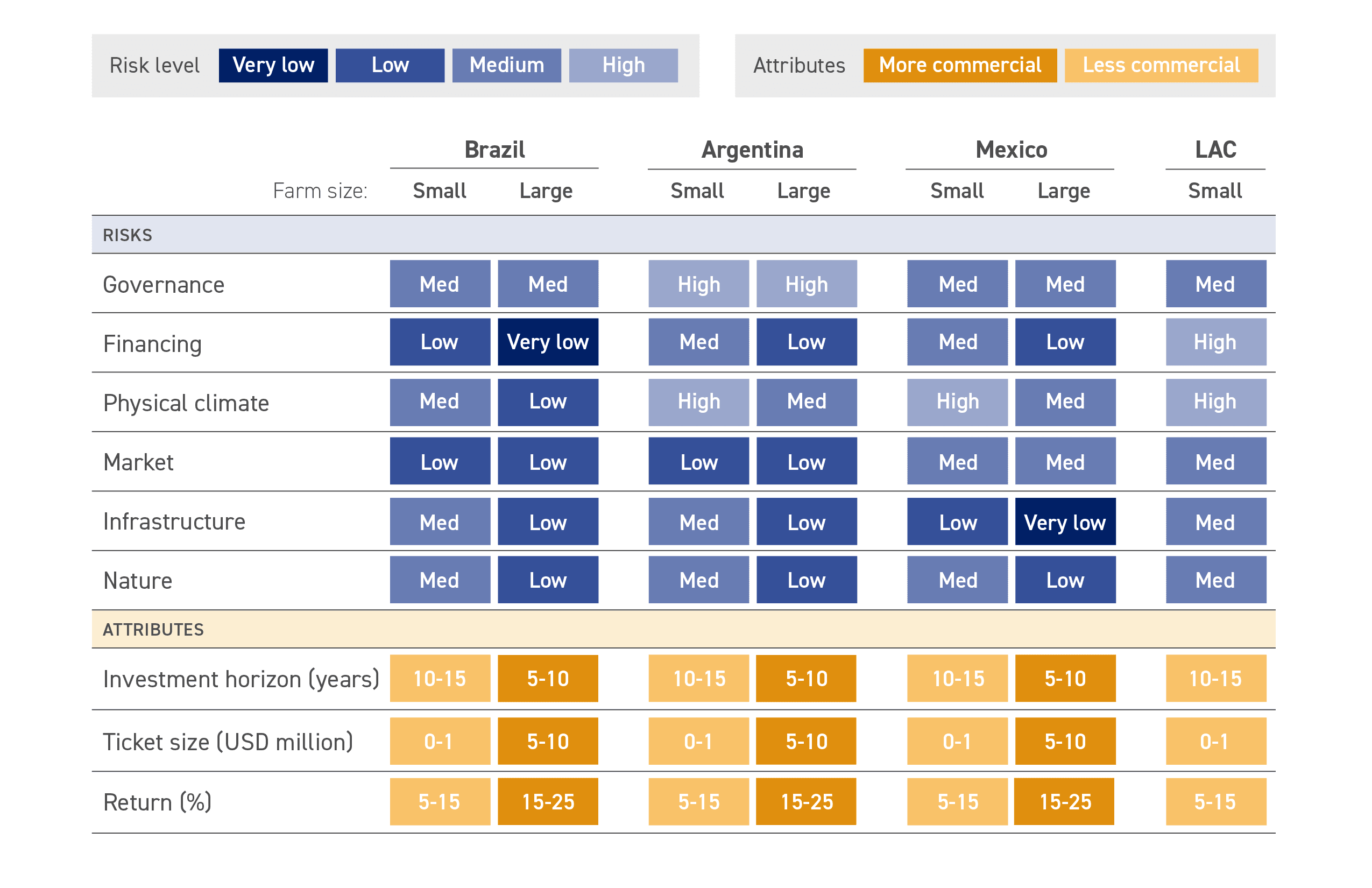Click Brazil Large farm Financing 'Very low' cell
Screen dimensions: 1372x888
pyautogui.click(x=548, y=342)
